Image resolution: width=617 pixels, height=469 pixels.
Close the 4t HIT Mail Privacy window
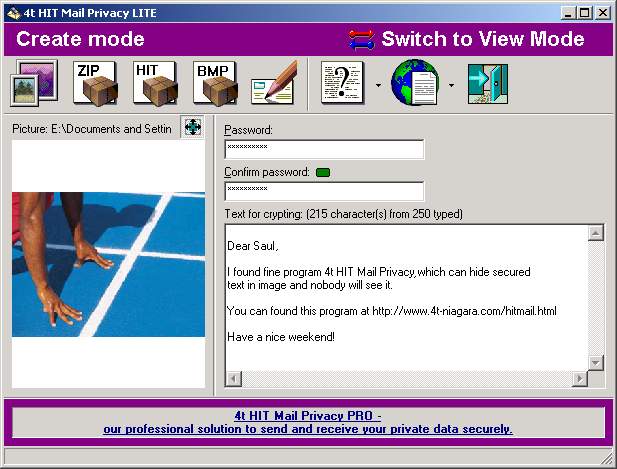pos(603,13)
